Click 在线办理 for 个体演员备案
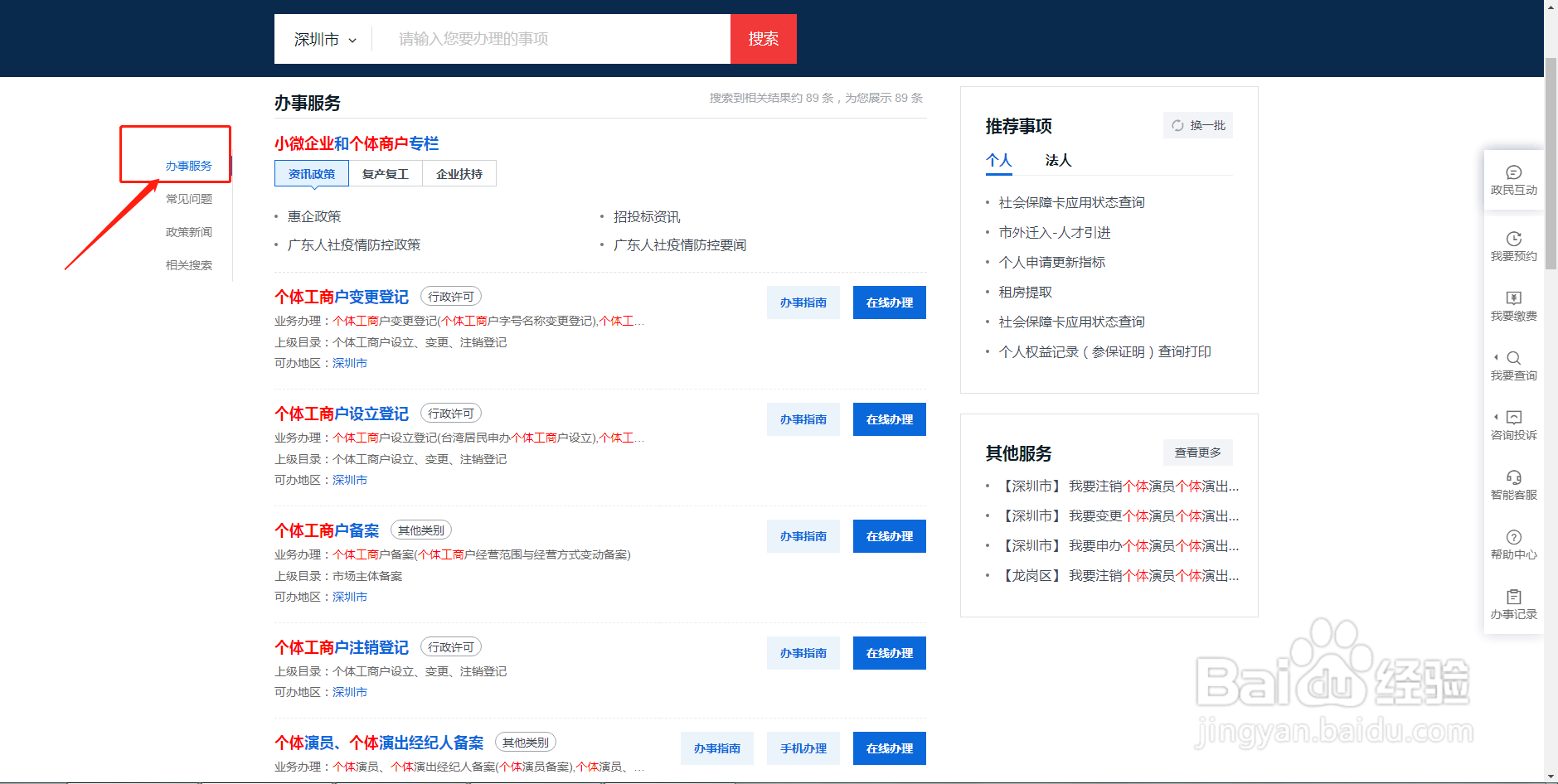Screen dimensions: 1558x784 [x=890, y=748]
